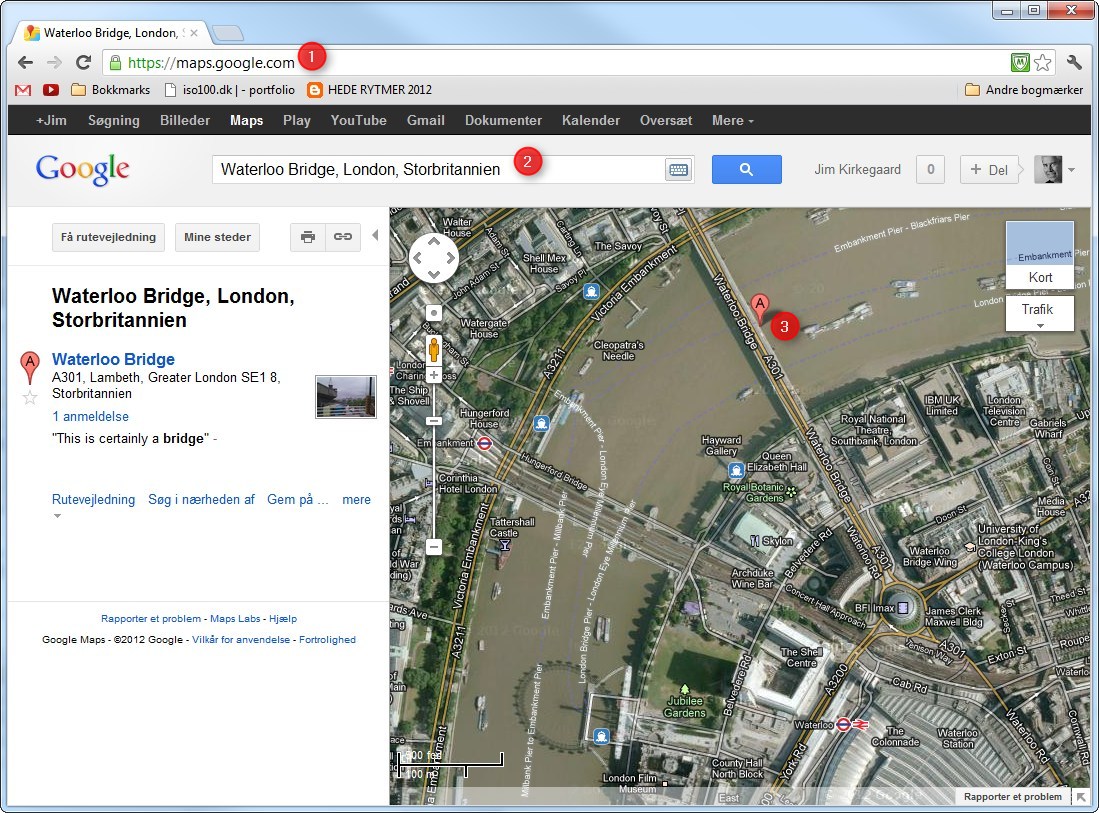Click the green shield extension icon

pos(1020,62)
